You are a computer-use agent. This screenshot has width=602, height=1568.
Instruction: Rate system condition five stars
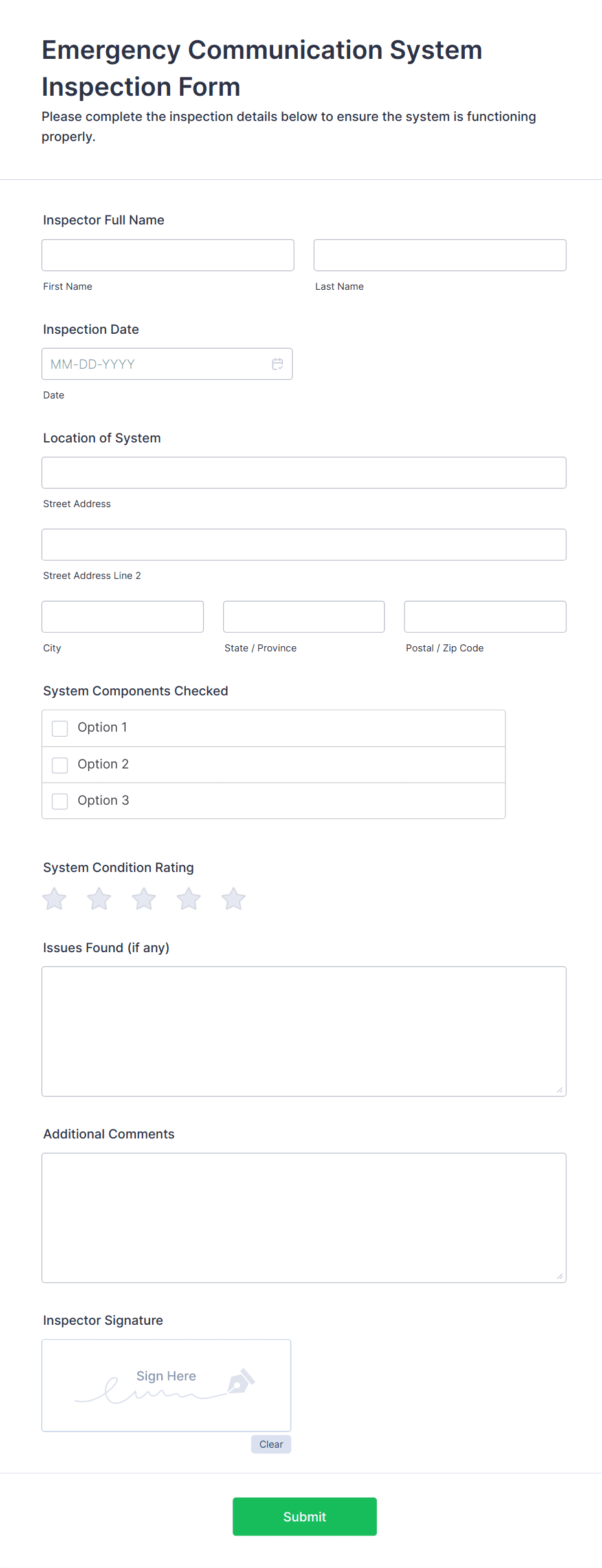pyautogui.click(x=234, y=898)
